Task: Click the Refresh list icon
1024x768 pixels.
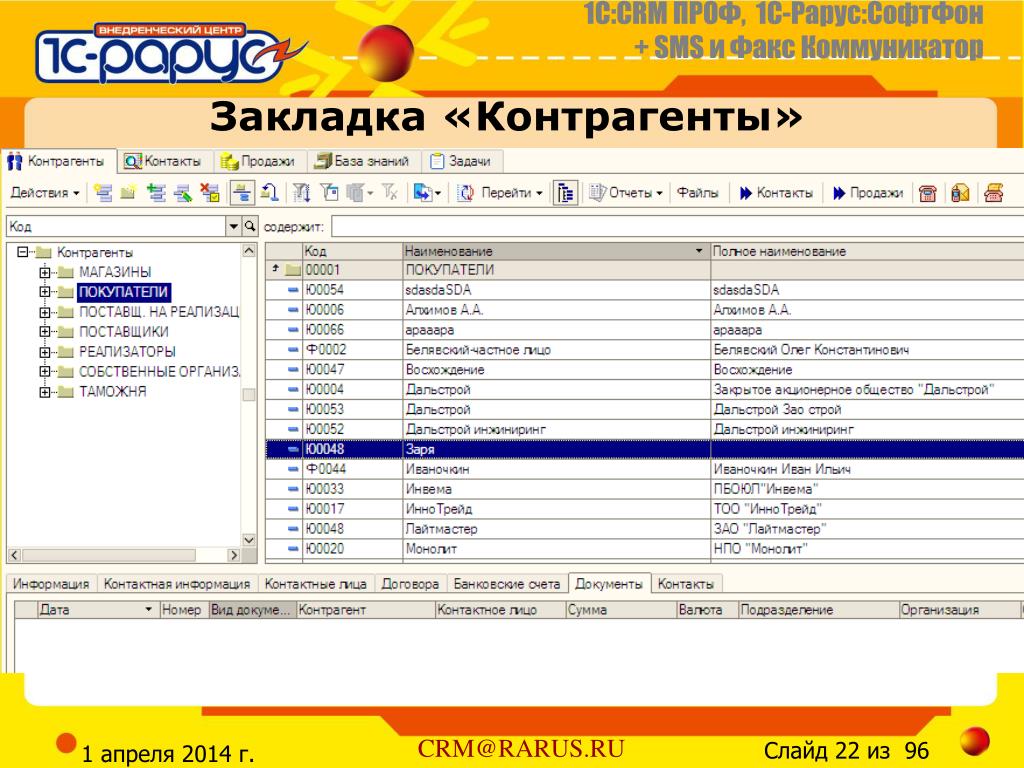Action: pos(465,193)
